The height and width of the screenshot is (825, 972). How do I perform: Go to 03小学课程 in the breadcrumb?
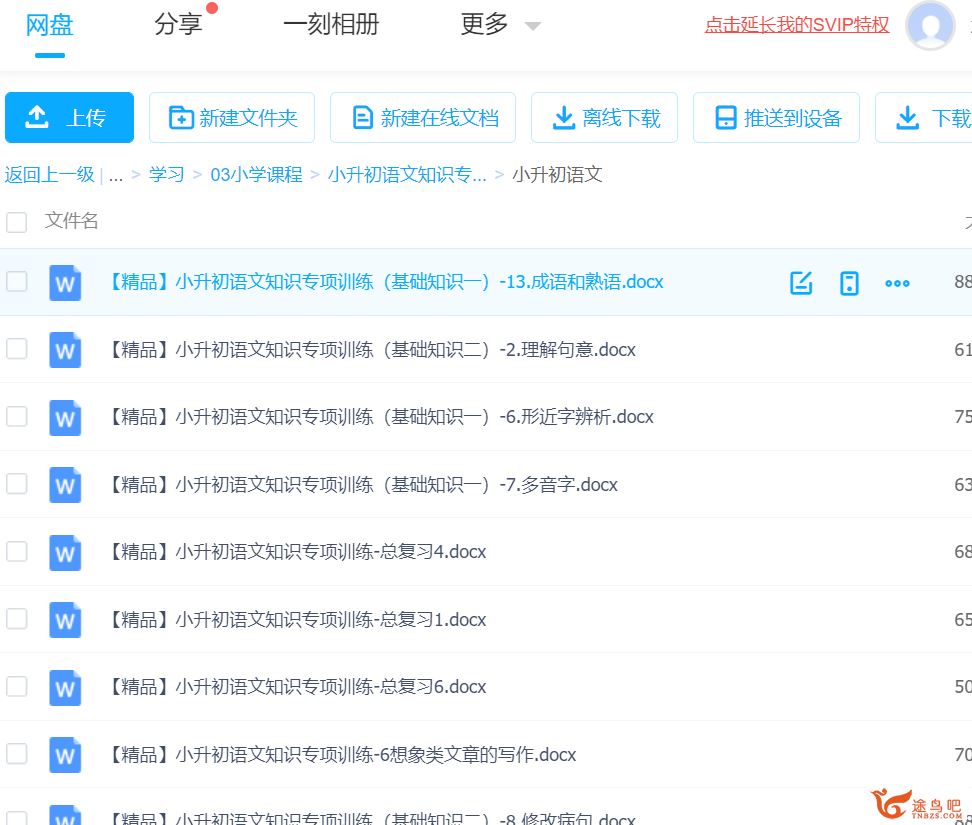256,175
